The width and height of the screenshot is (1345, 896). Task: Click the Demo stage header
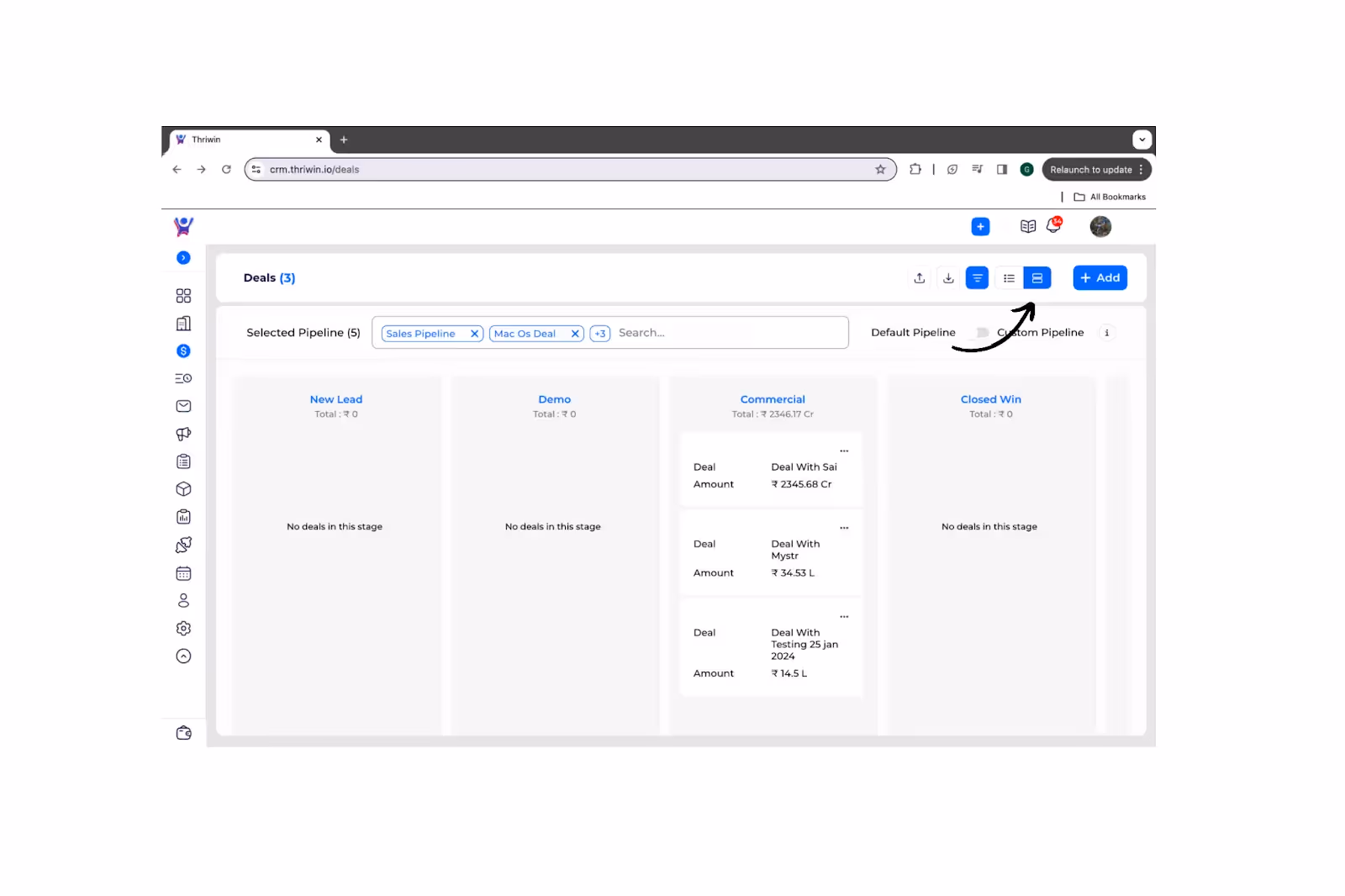555,399
